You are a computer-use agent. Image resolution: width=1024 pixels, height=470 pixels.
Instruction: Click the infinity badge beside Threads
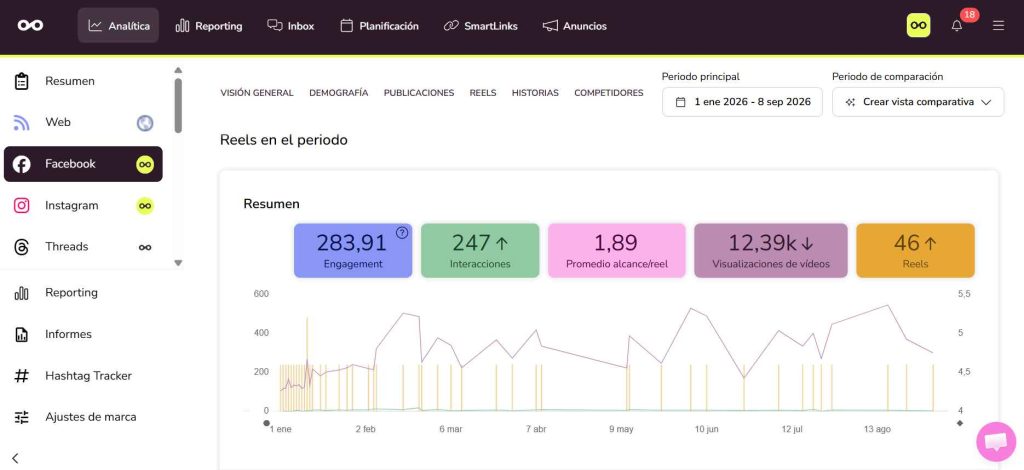tap(145, 247)
